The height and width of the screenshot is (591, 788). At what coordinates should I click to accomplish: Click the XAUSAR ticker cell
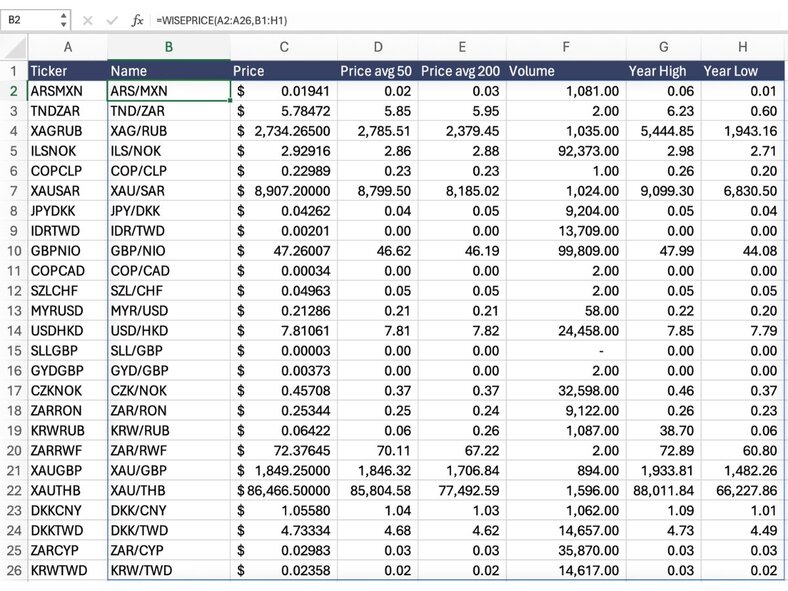pyautogui.click(x=67, y=190)
